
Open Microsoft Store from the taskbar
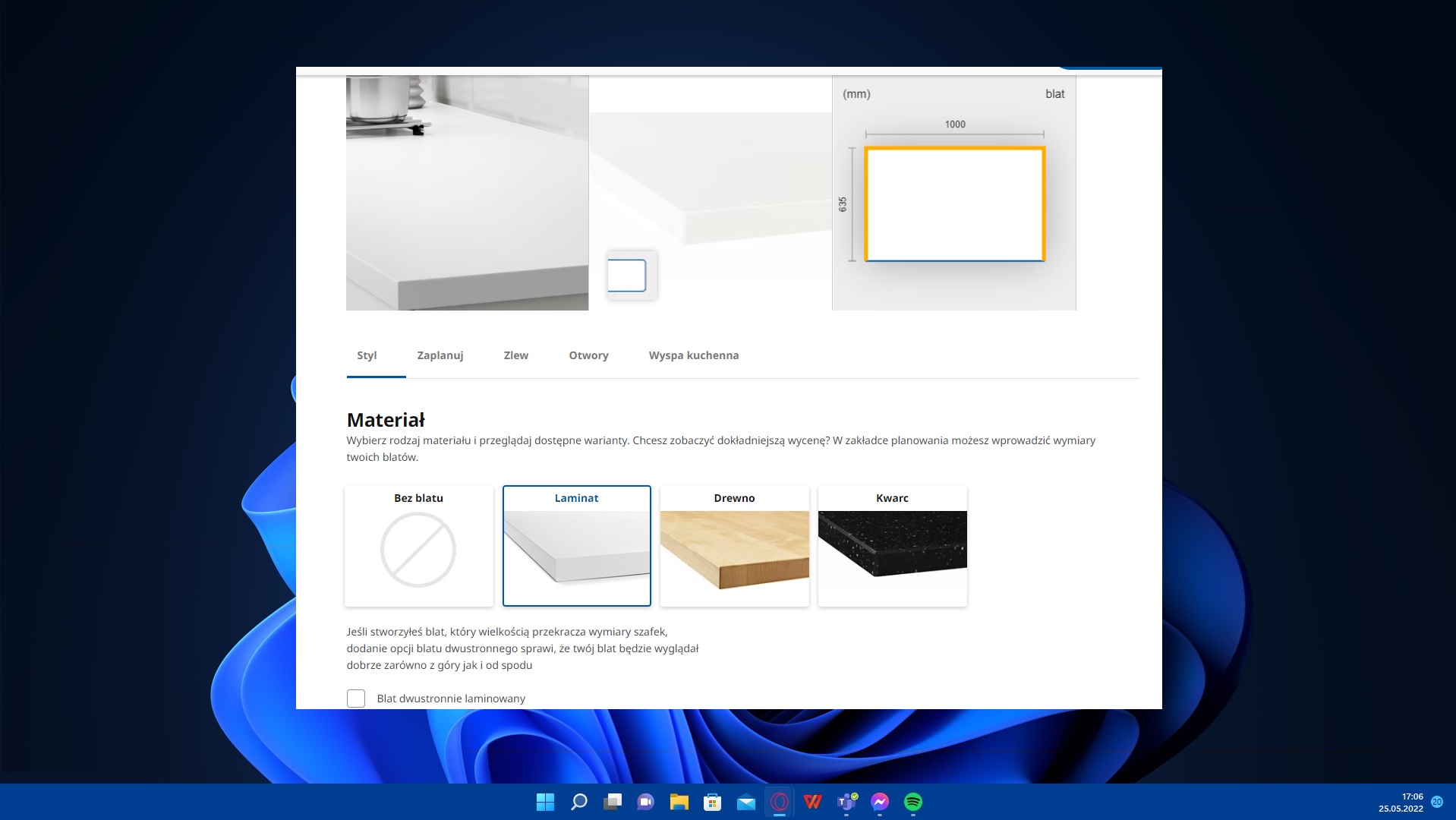[x=712, y=802]
